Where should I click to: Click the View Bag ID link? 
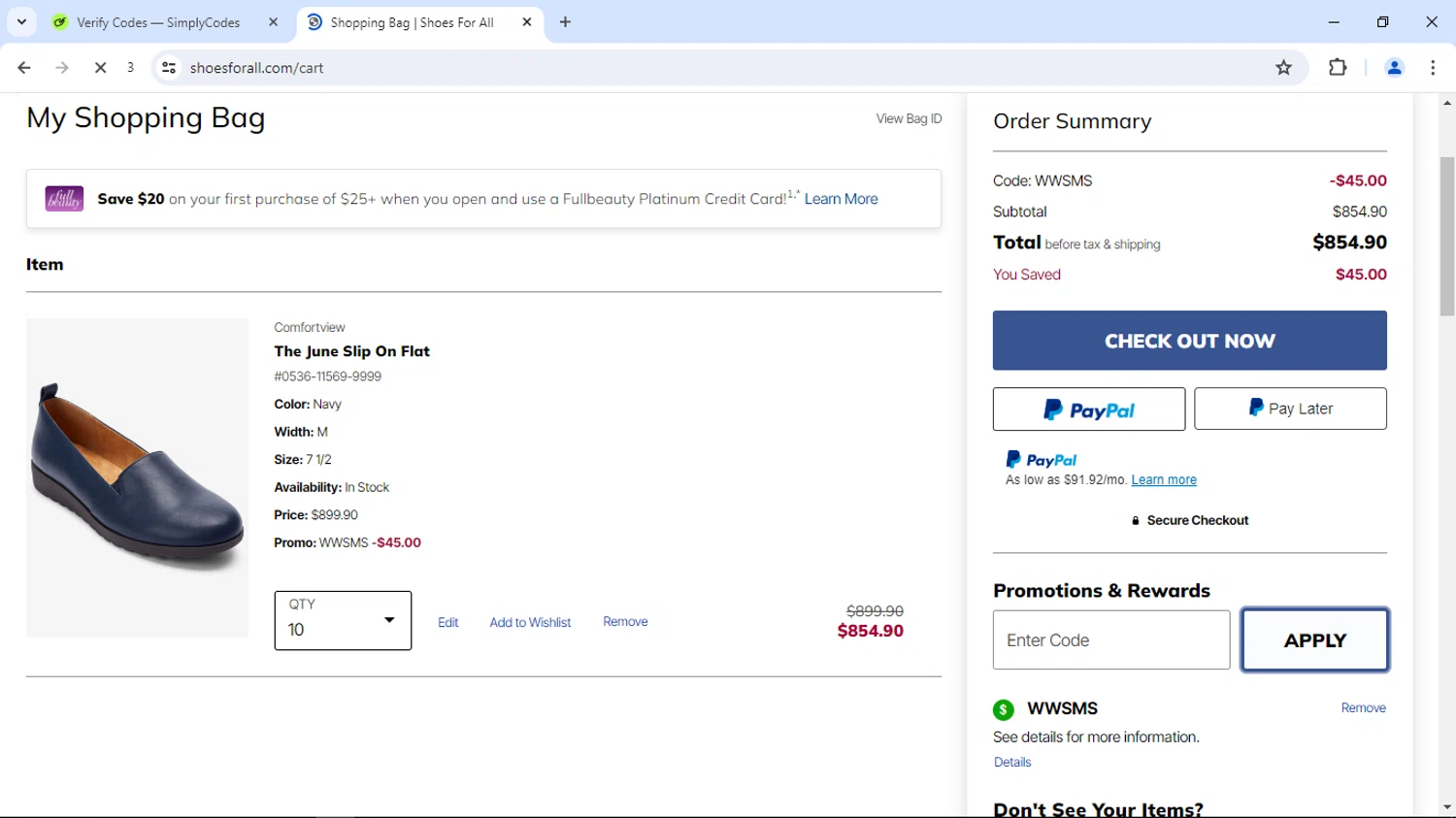click(x=909, y=118)
